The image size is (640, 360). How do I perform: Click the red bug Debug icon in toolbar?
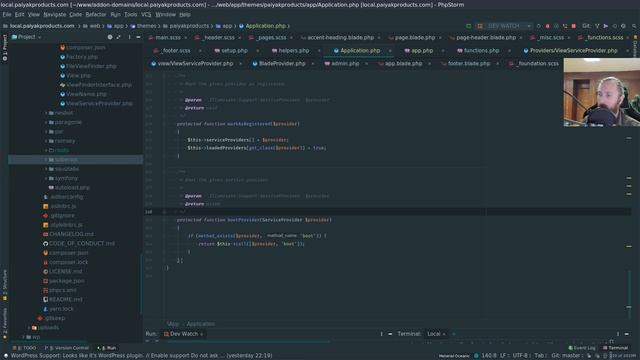click(x=547, y=26)
